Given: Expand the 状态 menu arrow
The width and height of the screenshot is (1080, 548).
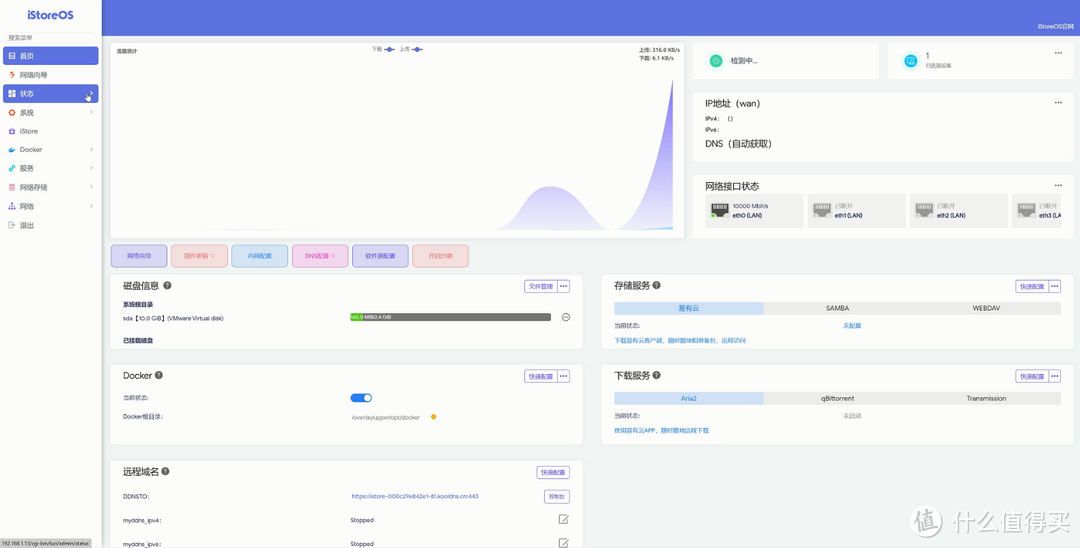Looking at the screenshot, I should (x=91, y=94).
